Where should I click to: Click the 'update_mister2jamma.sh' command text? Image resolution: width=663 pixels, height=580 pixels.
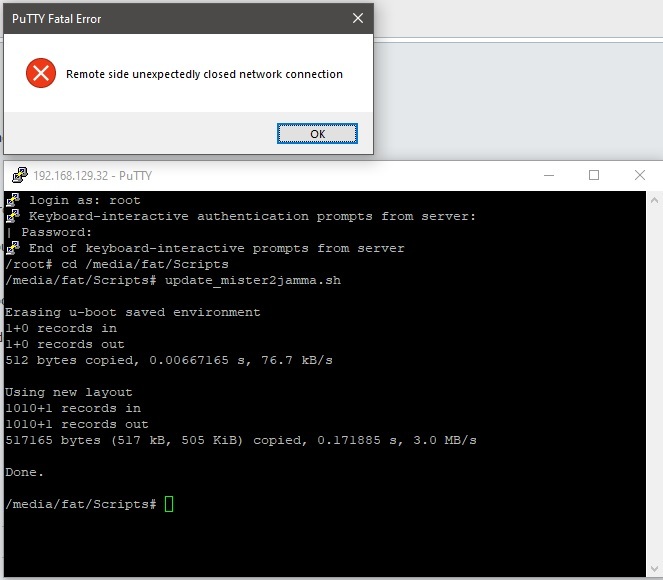coord(253,280)
